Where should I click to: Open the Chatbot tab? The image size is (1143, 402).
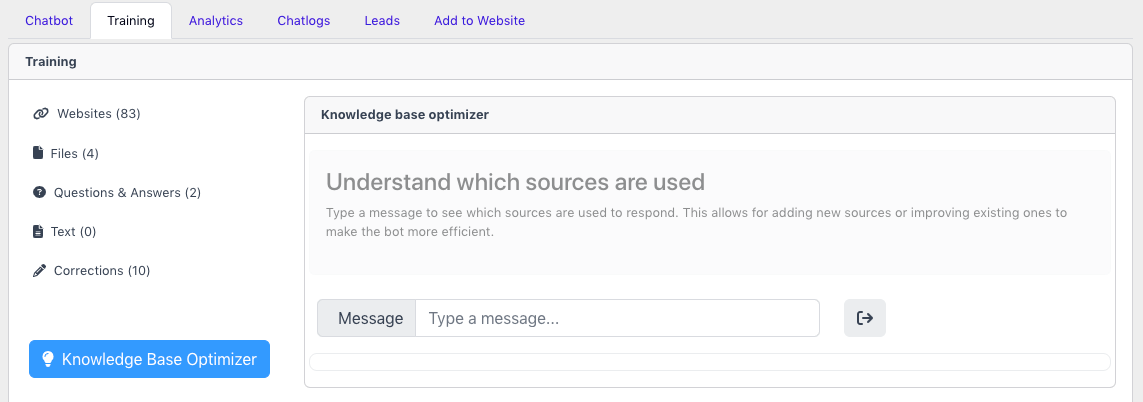49,21
